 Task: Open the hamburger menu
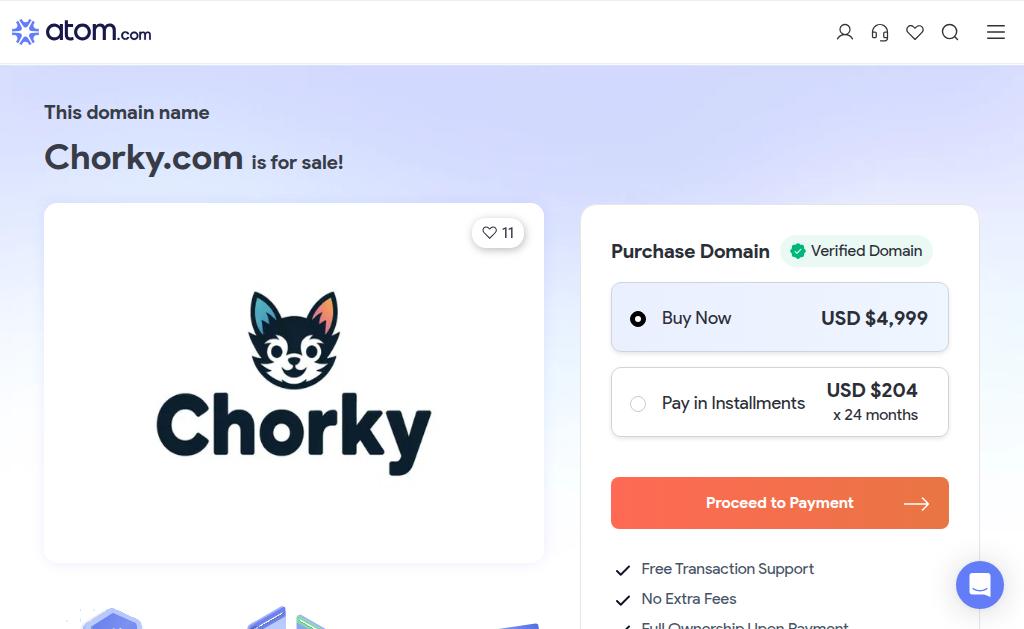click(x=995, y=32)
